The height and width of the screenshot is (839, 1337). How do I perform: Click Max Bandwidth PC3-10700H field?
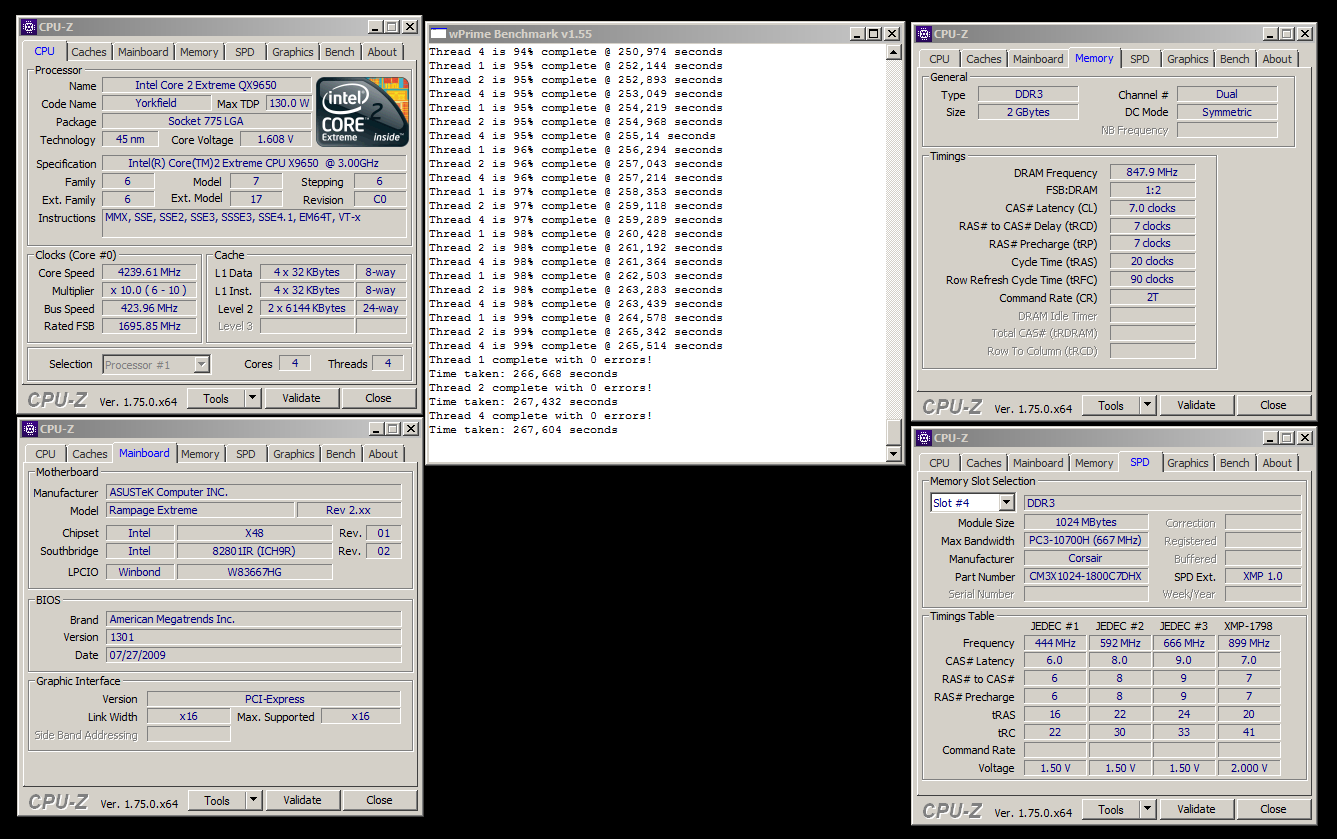[x=1086, y=541]
